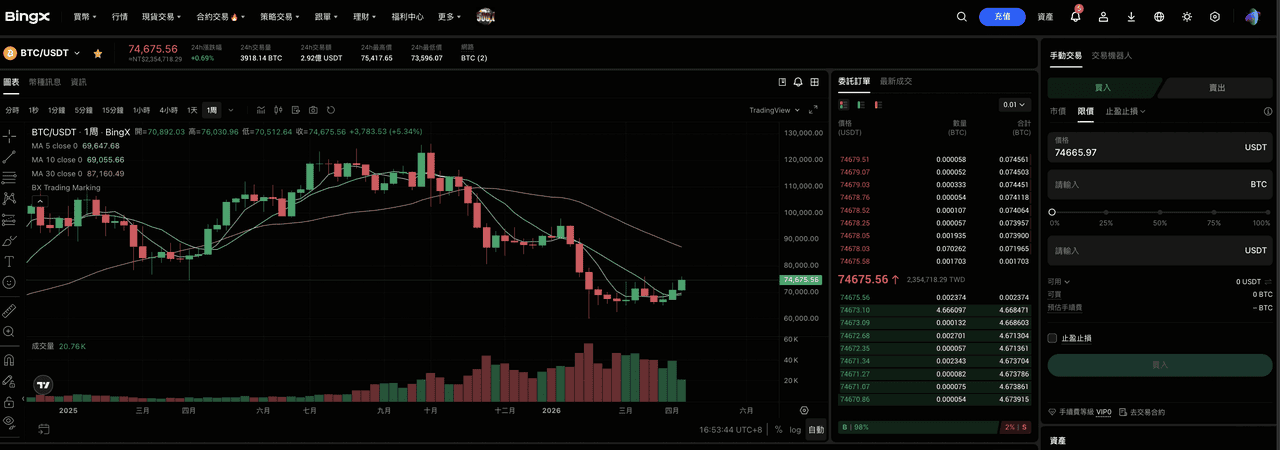Take a chart snapshot with camera icon
Image resolution: width=1280 pixels, height=450 pixels.
(313, 110)
